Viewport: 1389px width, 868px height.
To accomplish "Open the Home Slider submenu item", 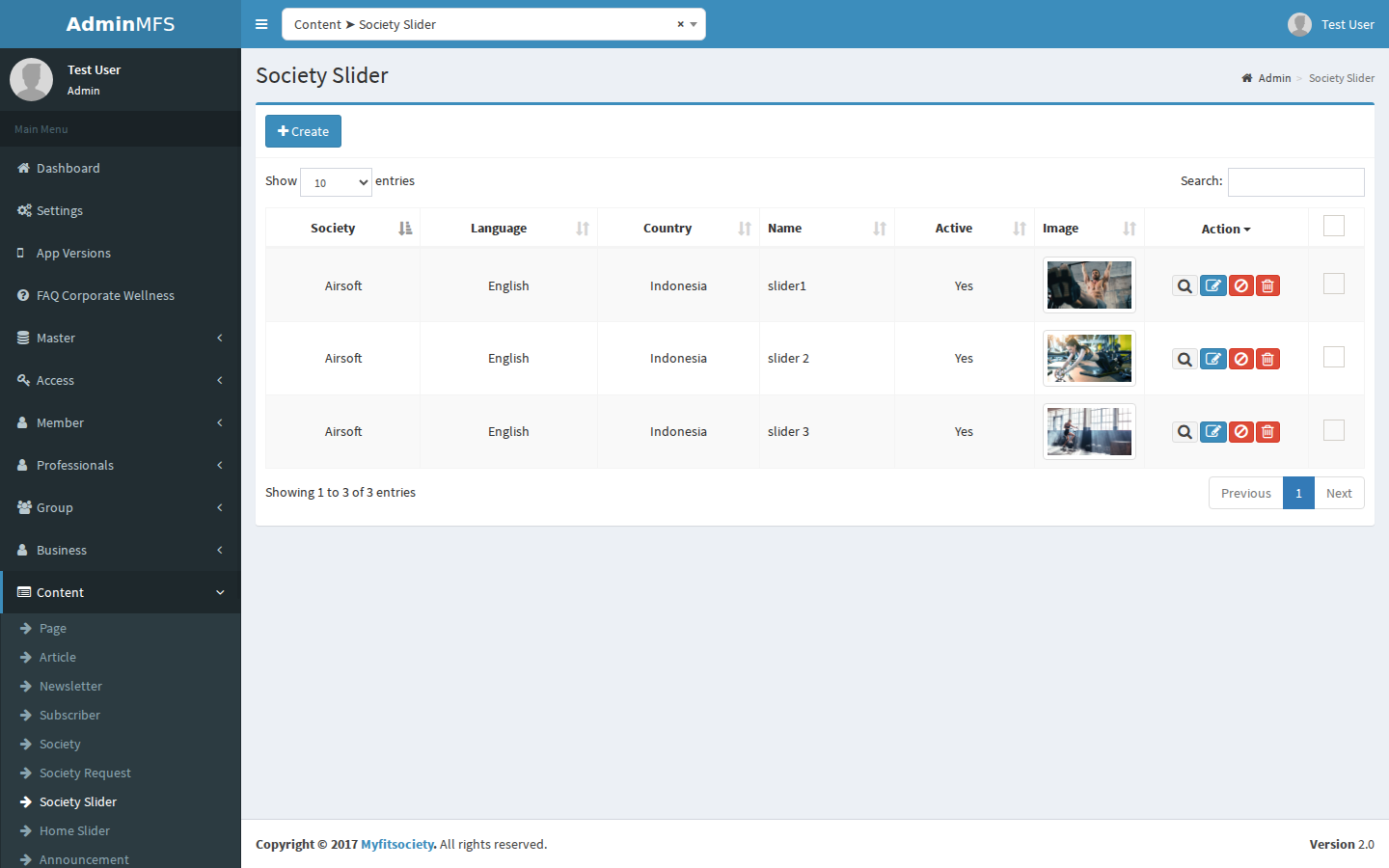I will click(x=74, y=830).
